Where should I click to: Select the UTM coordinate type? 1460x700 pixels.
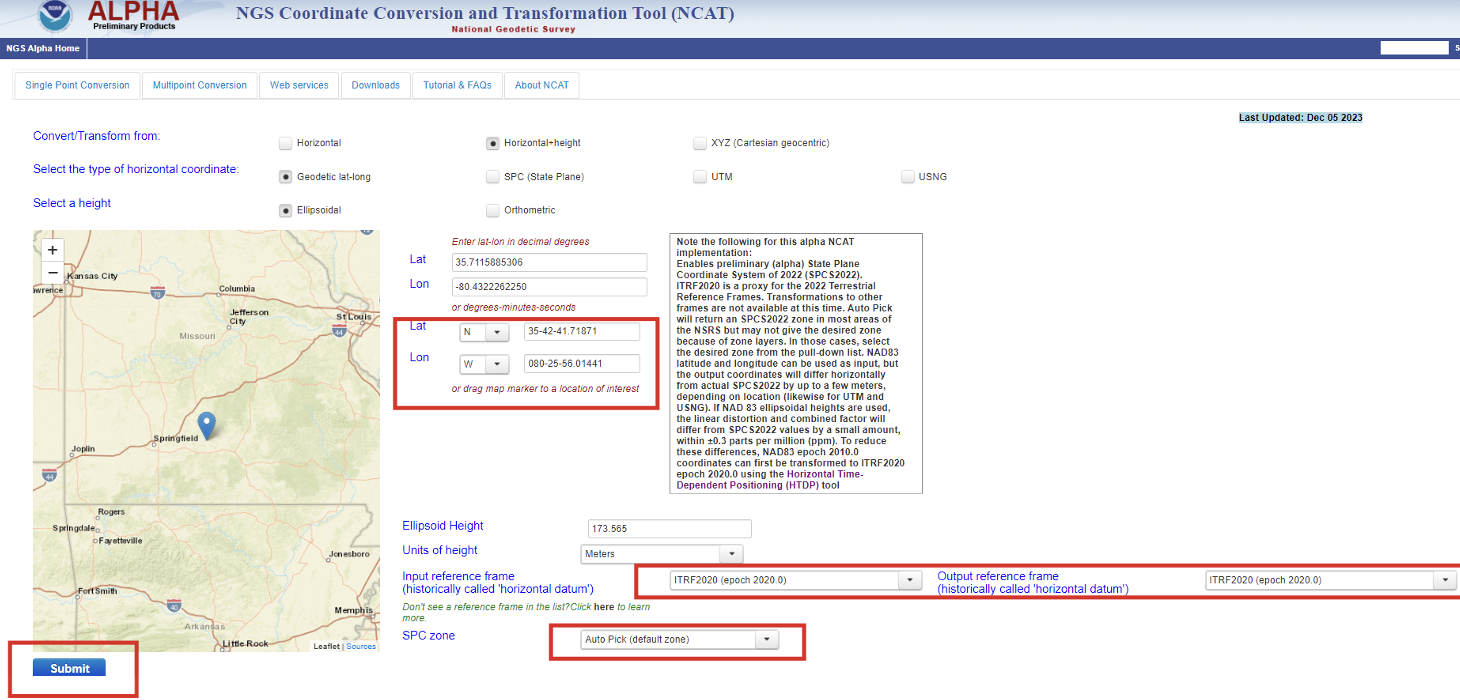point(700,177)
